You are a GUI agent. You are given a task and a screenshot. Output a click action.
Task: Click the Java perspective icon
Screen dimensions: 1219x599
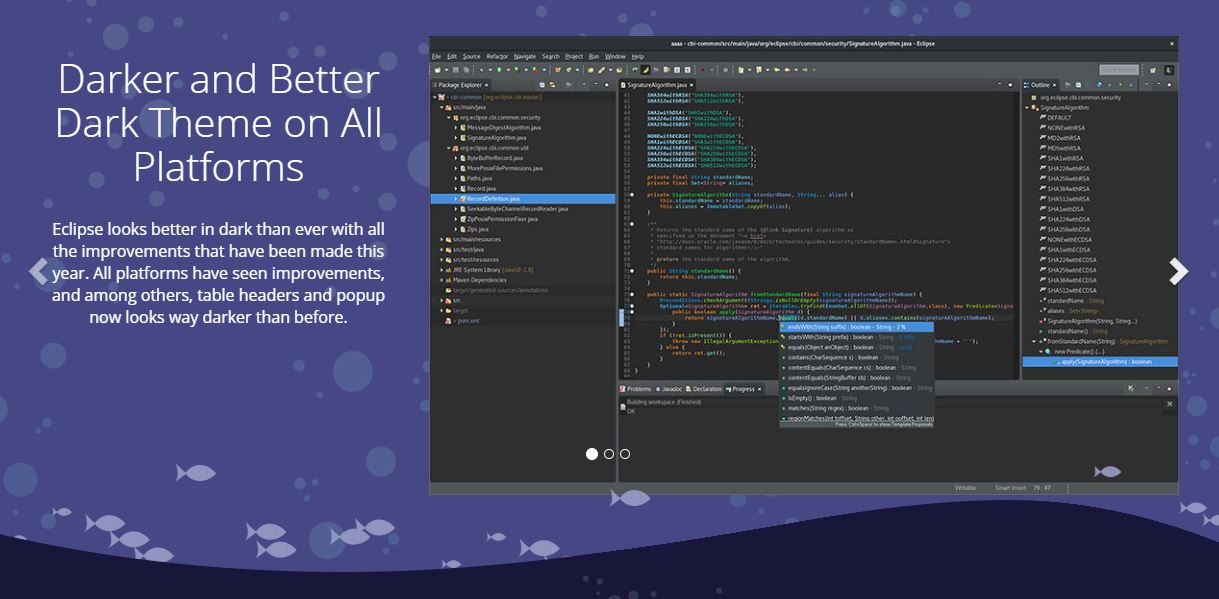(1167, 70)
